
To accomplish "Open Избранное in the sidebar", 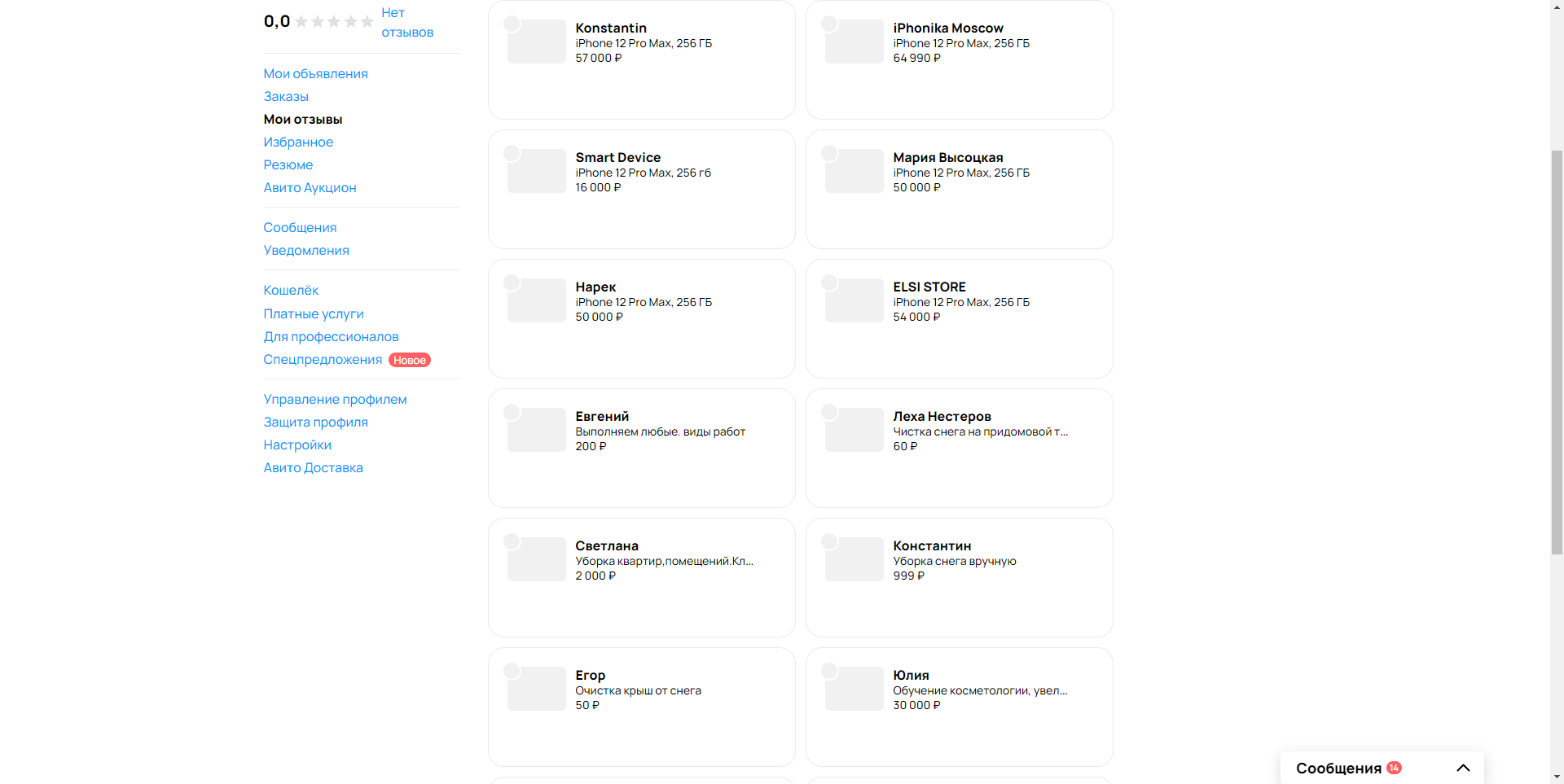I will tap(298, 142).
